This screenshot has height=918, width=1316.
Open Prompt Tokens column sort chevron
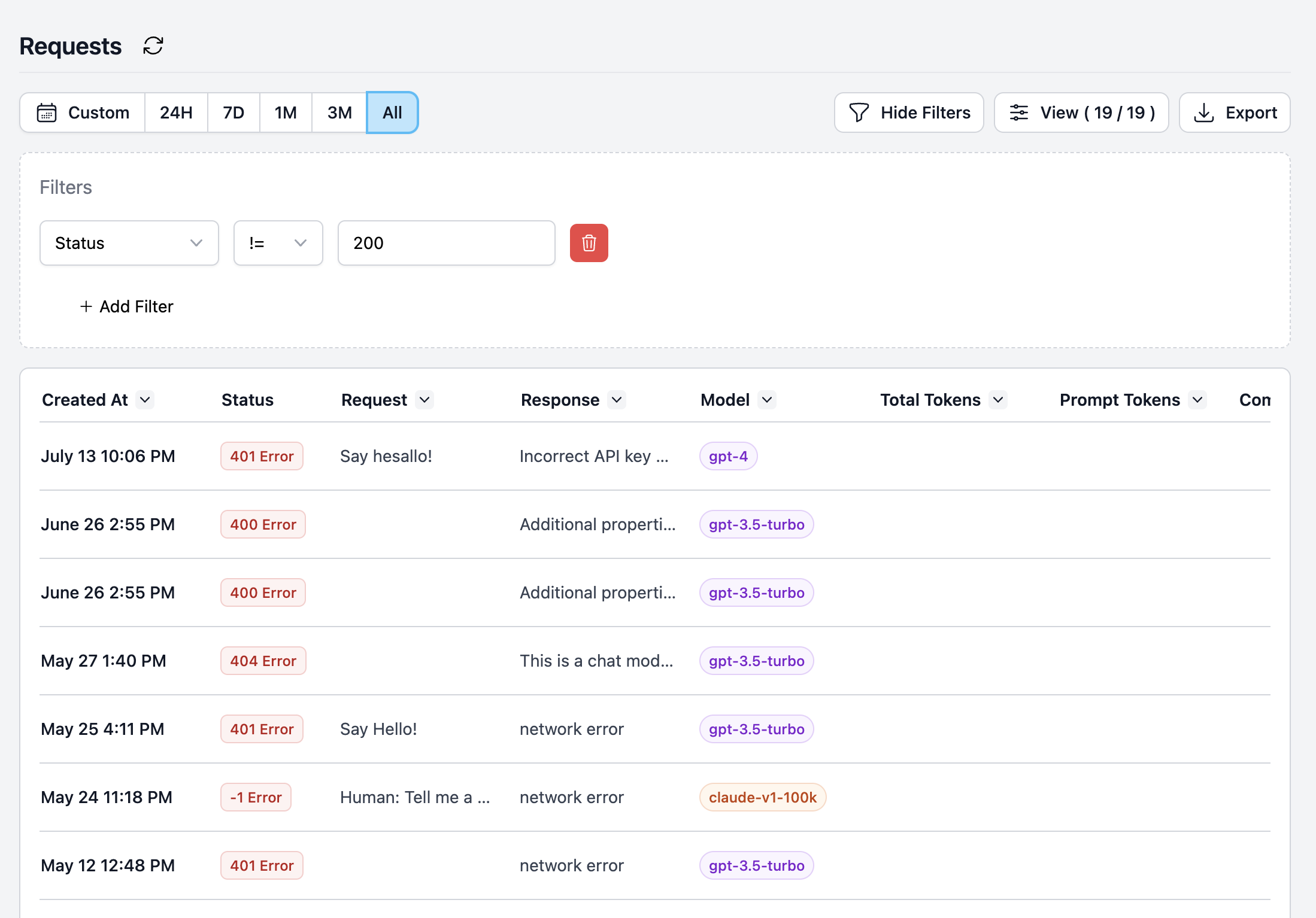click(1197, 400)
